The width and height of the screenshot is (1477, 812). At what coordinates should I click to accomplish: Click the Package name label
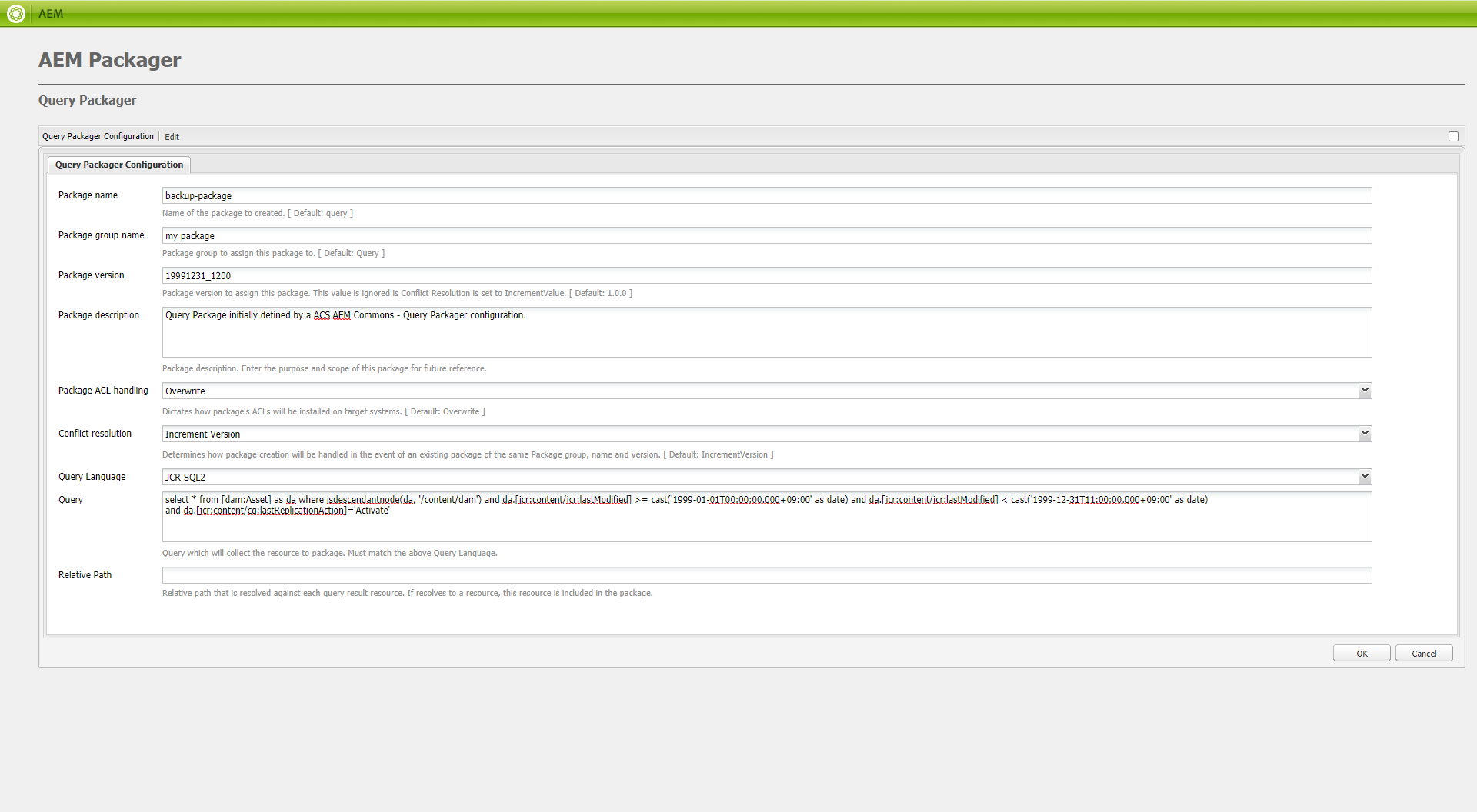pos(88,195)
